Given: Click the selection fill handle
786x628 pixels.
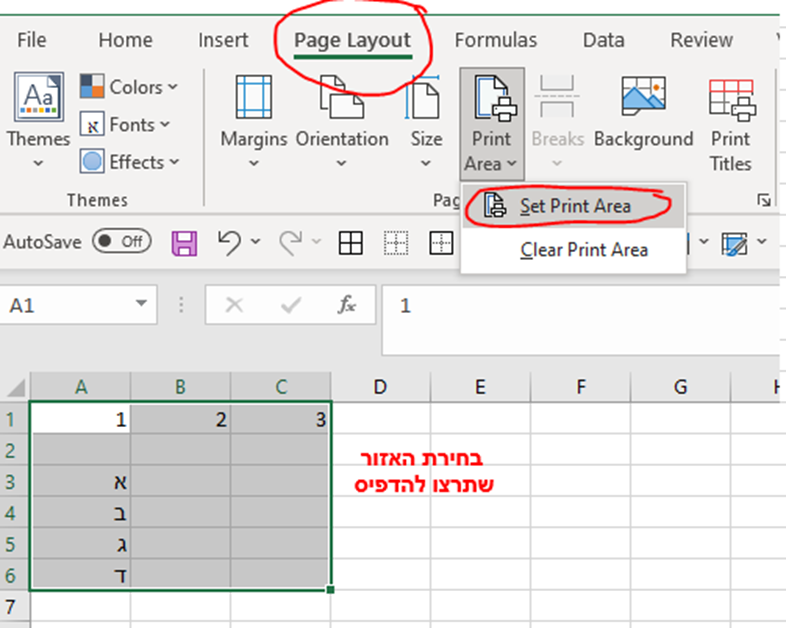Looking at the screenshot, I should [x=330, y=590].
